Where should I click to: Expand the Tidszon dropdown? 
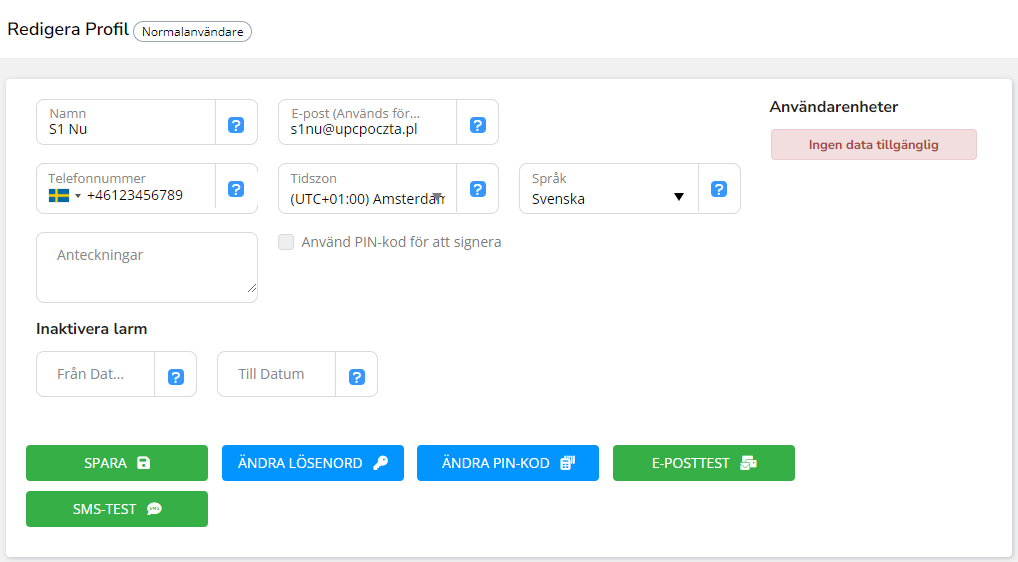tap(368, 198)
